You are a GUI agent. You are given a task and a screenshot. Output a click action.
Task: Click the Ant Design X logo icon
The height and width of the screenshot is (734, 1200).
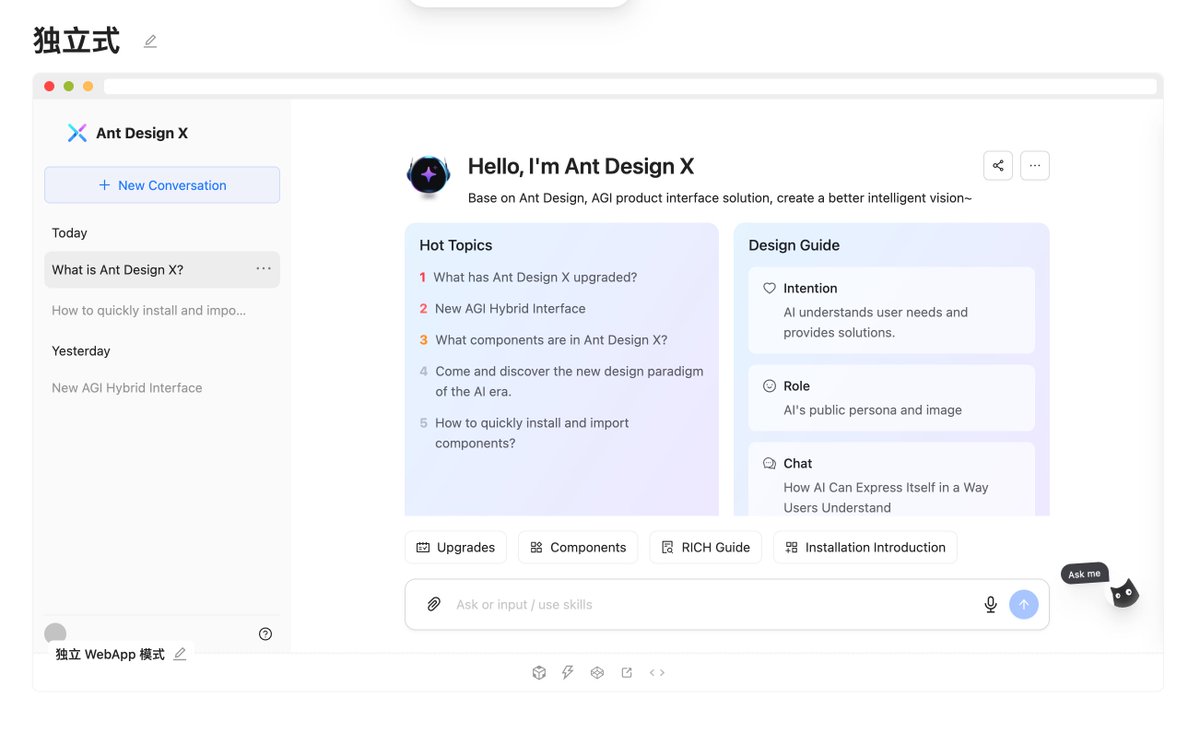[x=77, y=133]
